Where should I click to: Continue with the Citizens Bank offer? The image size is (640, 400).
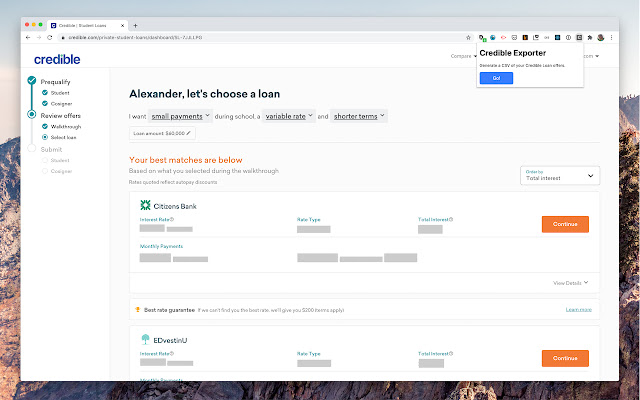(565, 224)
